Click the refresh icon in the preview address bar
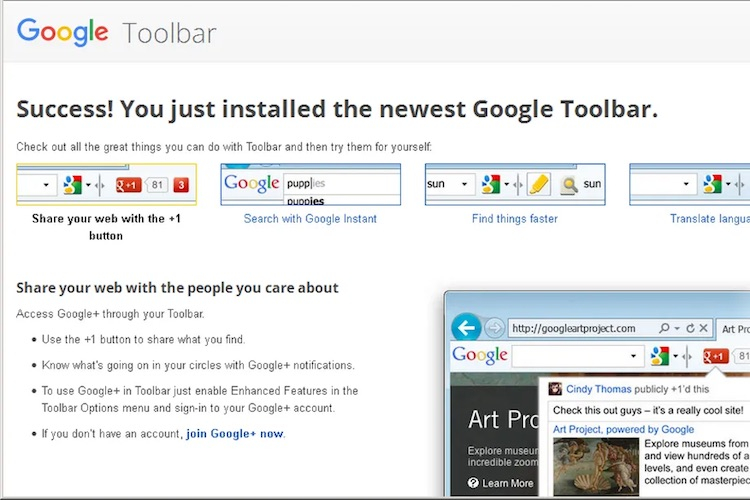This screenshot has height=500, width=750. [692, 328]
